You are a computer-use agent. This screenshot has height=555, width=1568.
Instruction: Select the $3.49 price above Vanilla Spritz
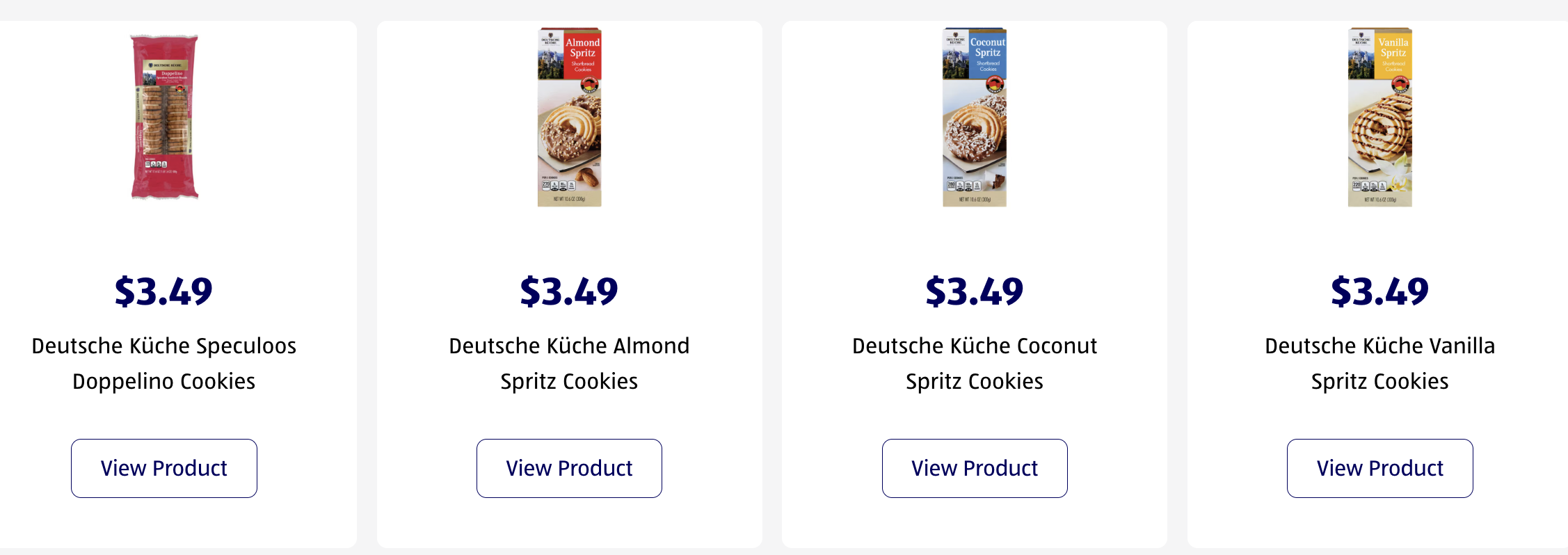click(1379, 291)
